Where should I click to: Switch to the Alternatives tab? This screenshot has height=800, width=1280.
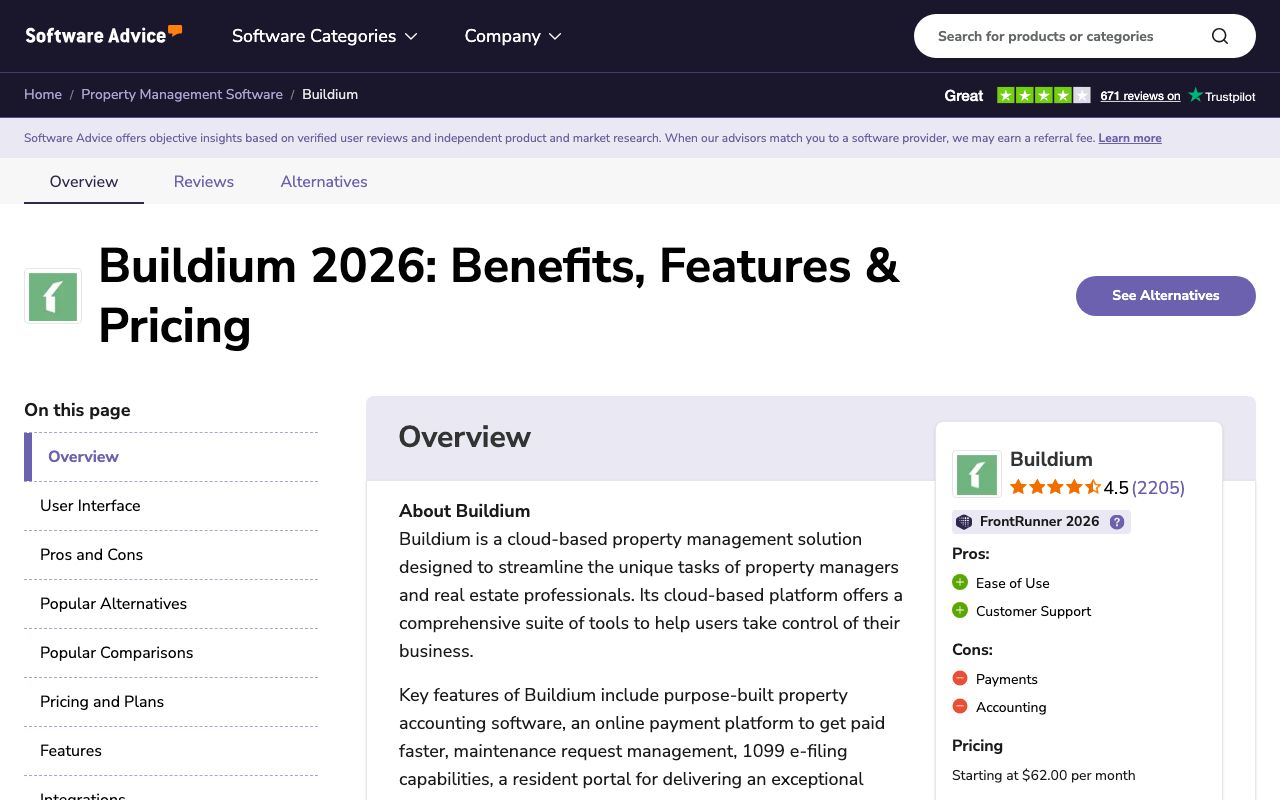point(324,181)
